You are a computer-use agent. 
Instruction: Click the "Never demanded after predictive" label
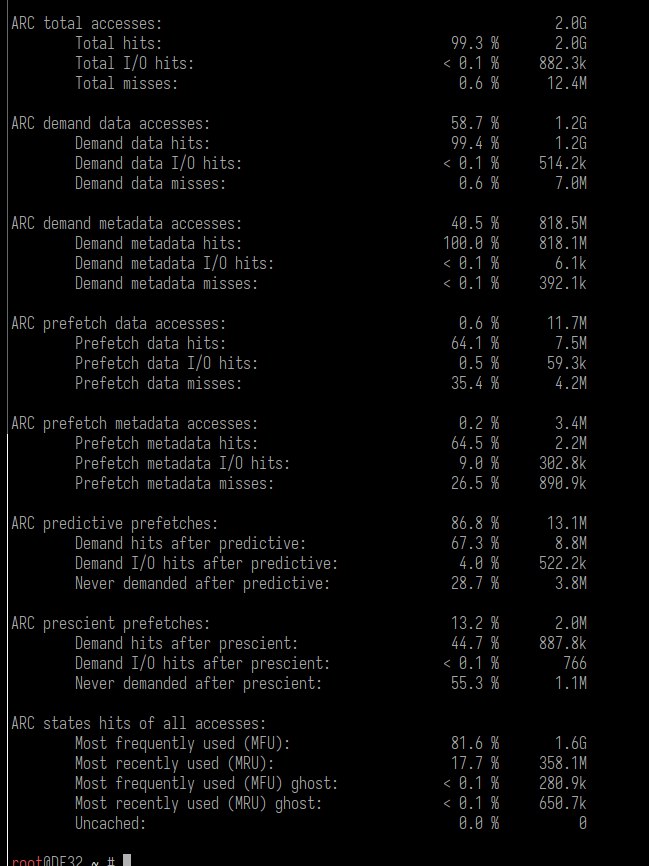pos(202,583)
